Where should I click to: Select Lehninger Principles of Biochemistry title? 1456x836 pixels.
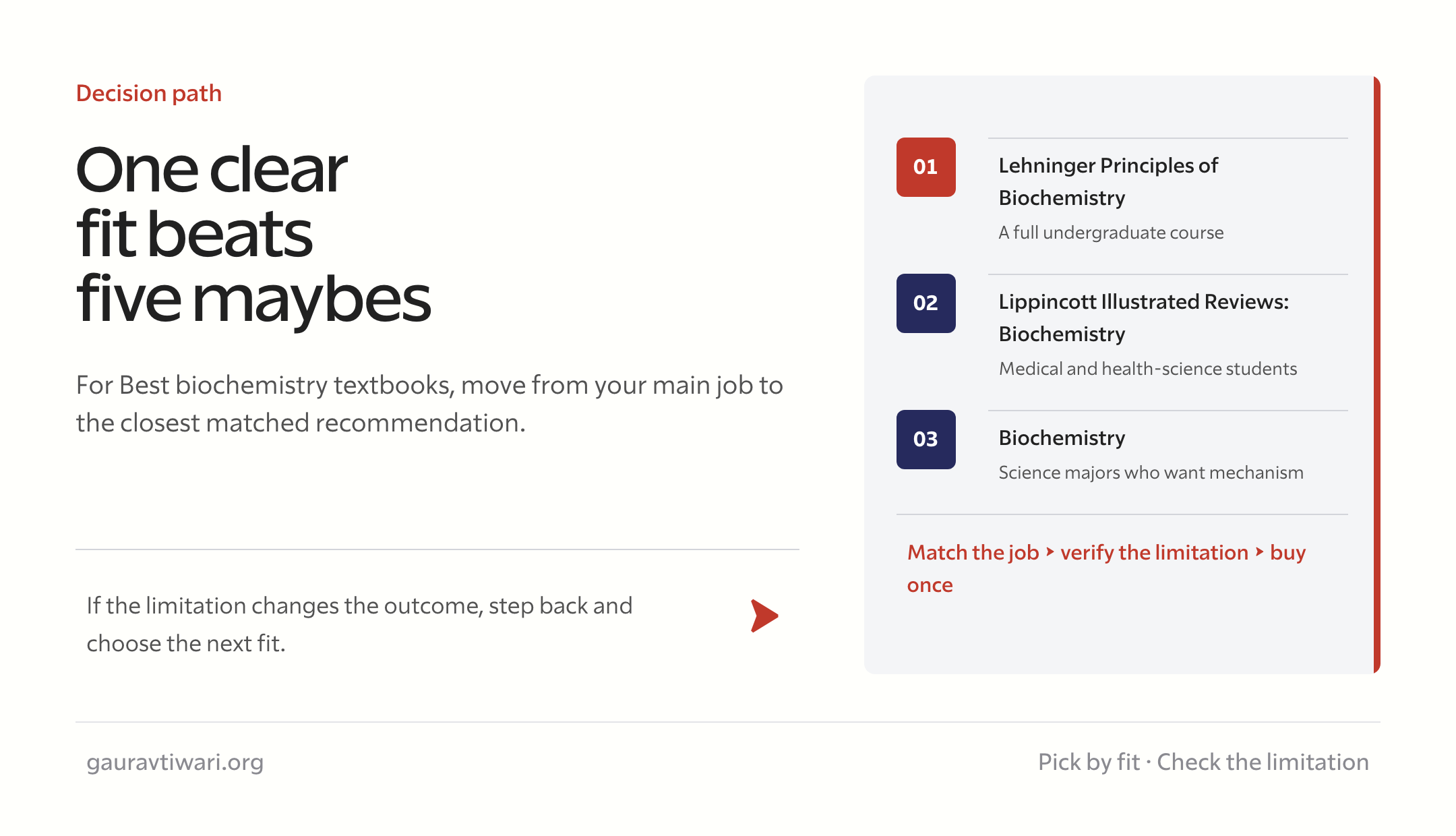click(1108, 181)
